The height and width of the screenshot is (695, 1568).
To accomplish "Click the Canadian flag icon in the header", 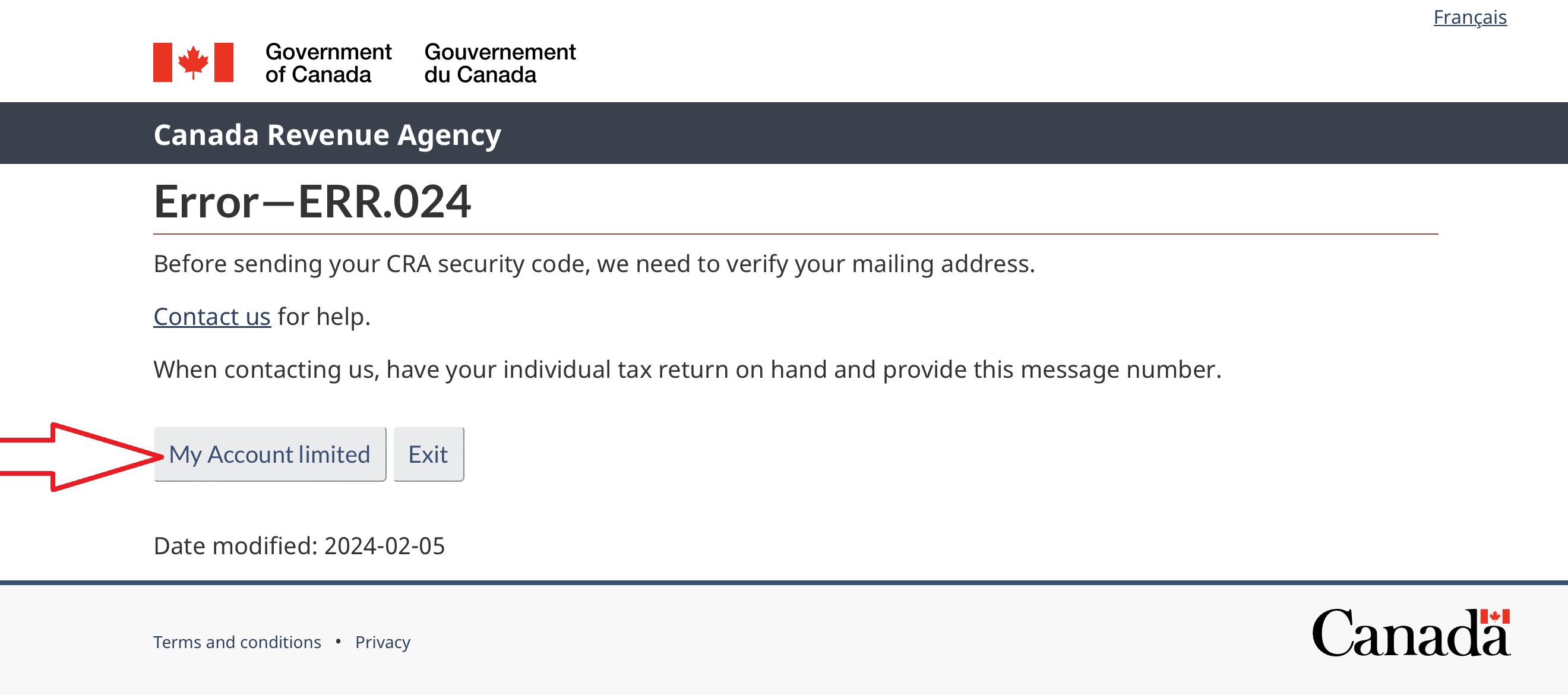I will coord(193,62).
